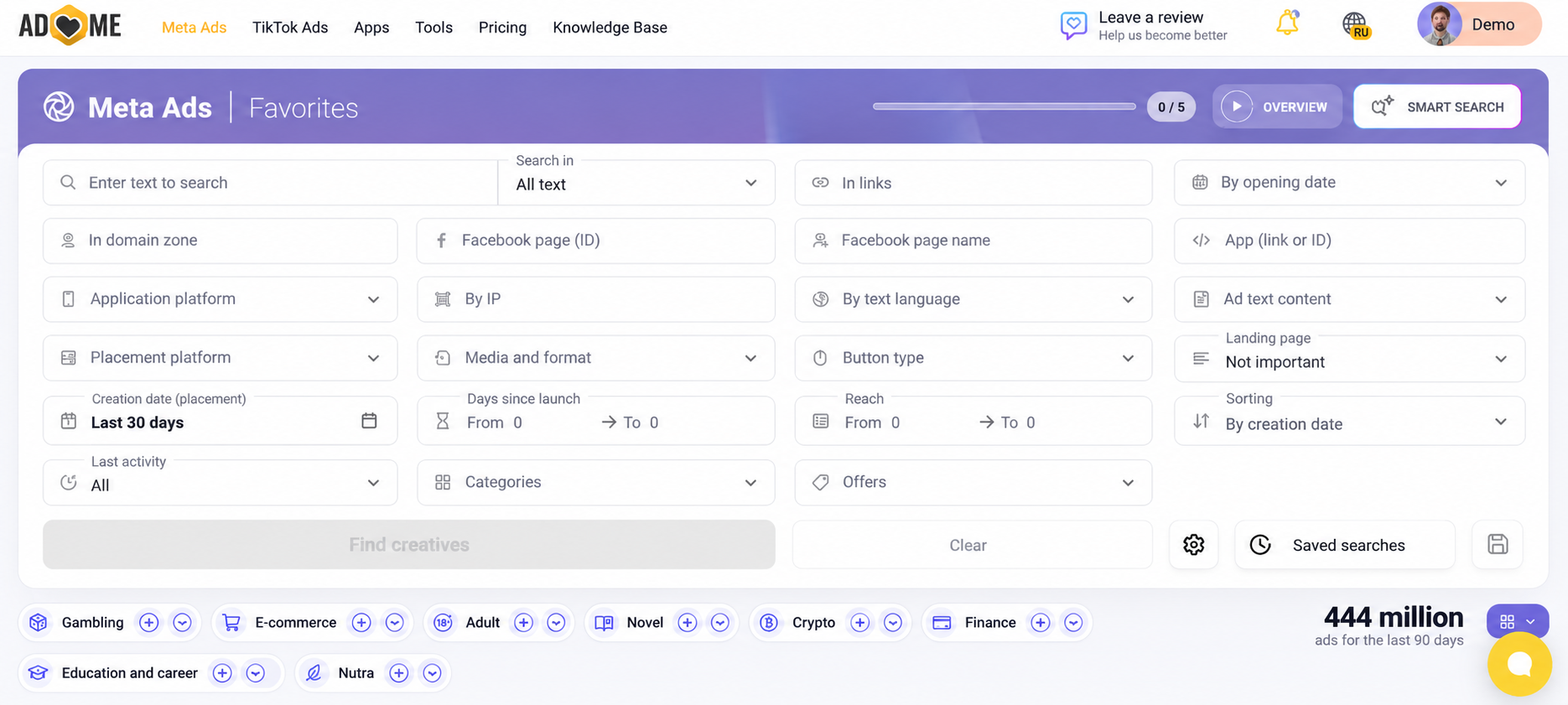
Task: Include Gambling category with plus toggle
Action: (x=149, y=623)
